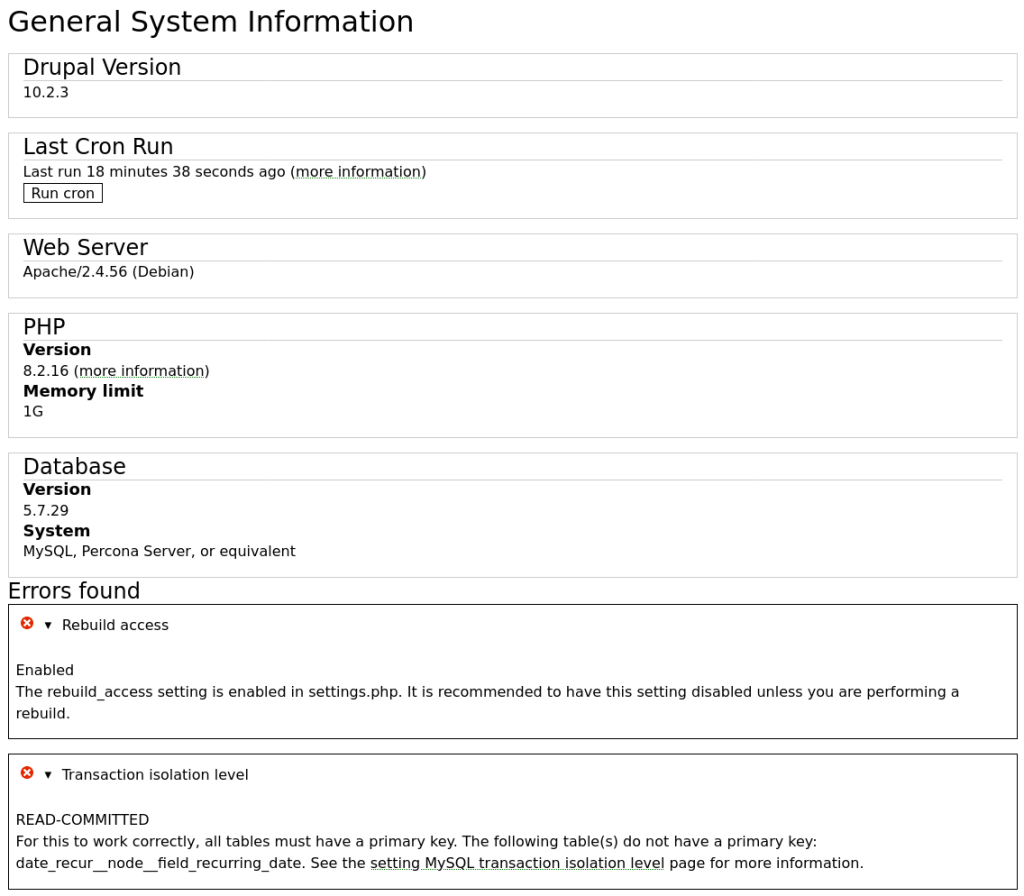Toggle the Transaction isolation level disclosure arrow

(x=46, y=774)
